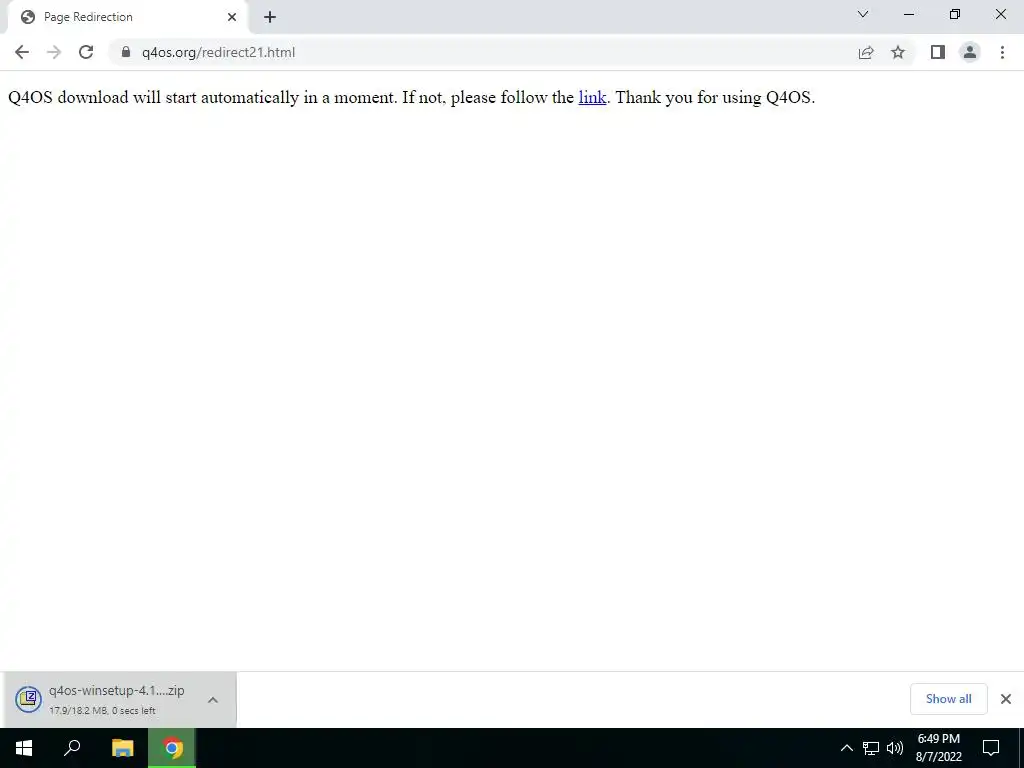Screen dimensions: 1024x768
Task: Click download progress text 17.9/18.2 MB
Action: tap(103, 711)
